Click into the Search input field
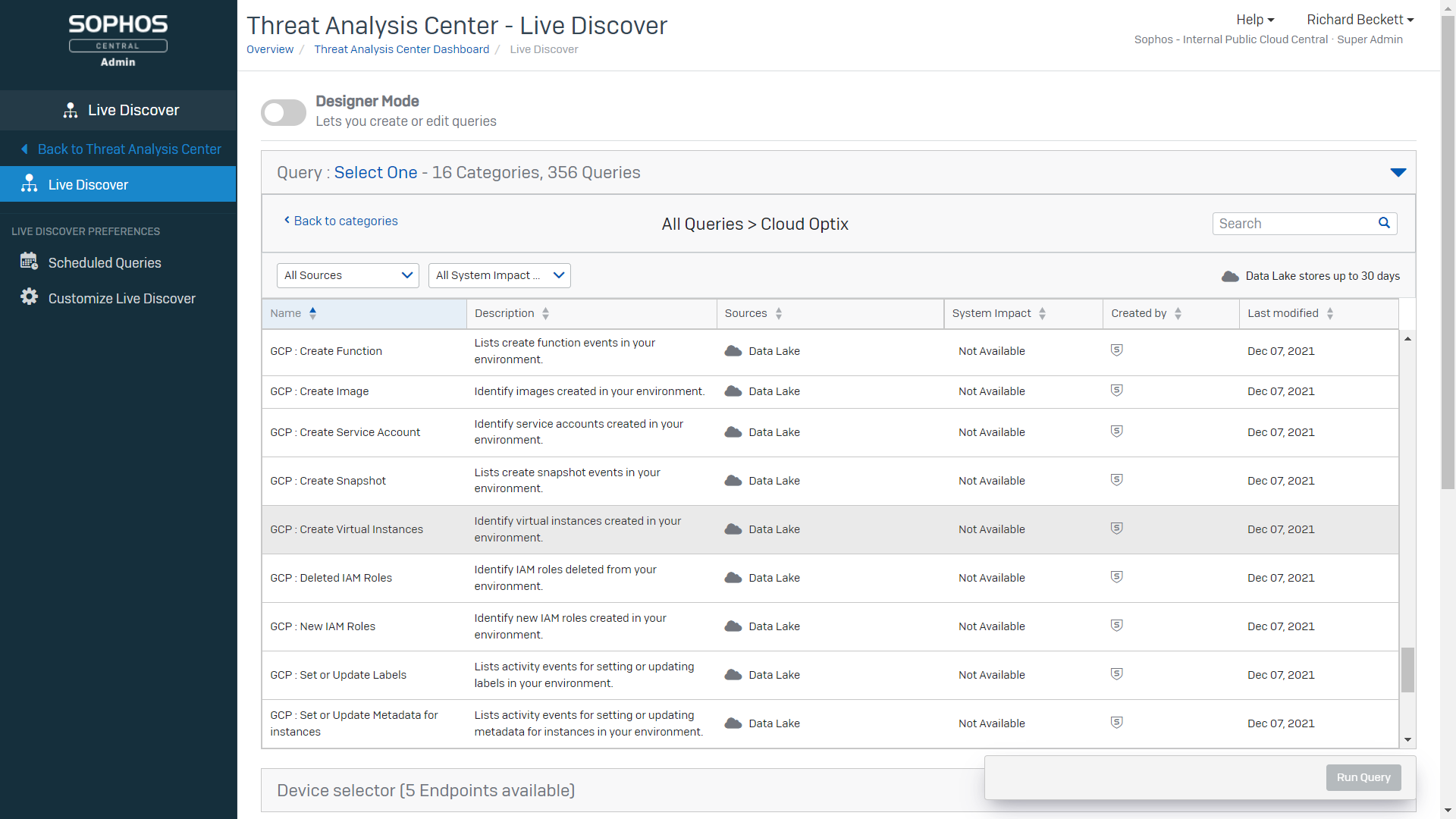This screenshot has width=1456, height=819. 1293,223
